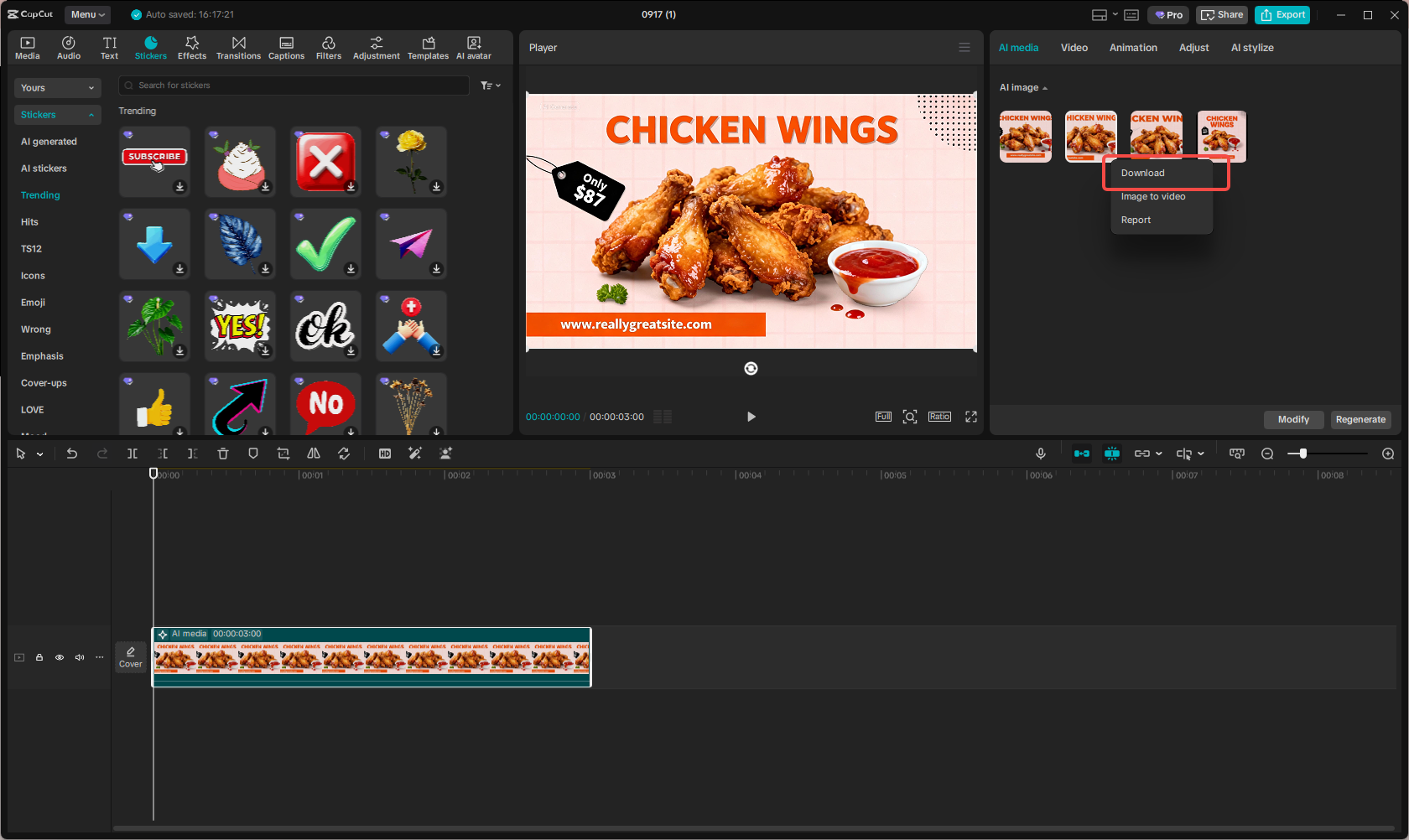Click the Split clip icon in timeline toolbar

click(132, 454)
